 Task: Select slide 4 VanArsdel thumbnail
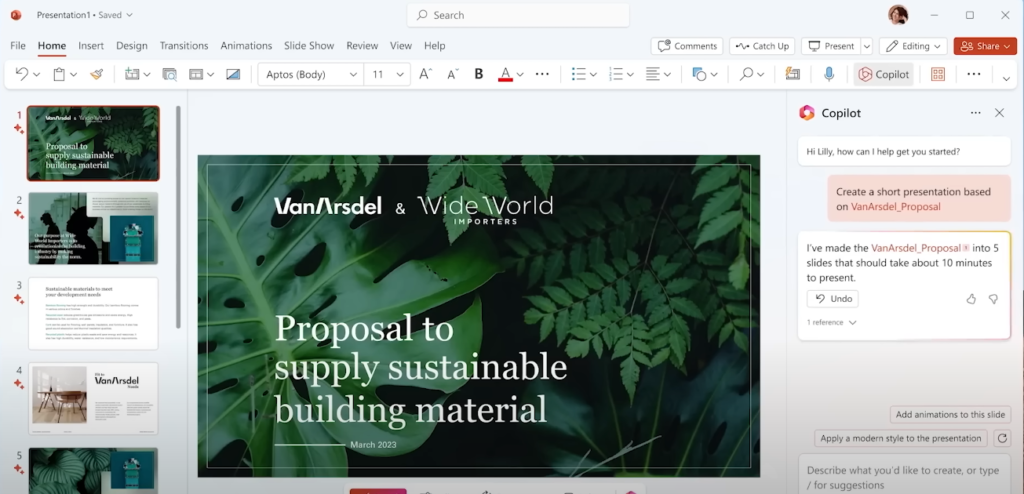93,398
